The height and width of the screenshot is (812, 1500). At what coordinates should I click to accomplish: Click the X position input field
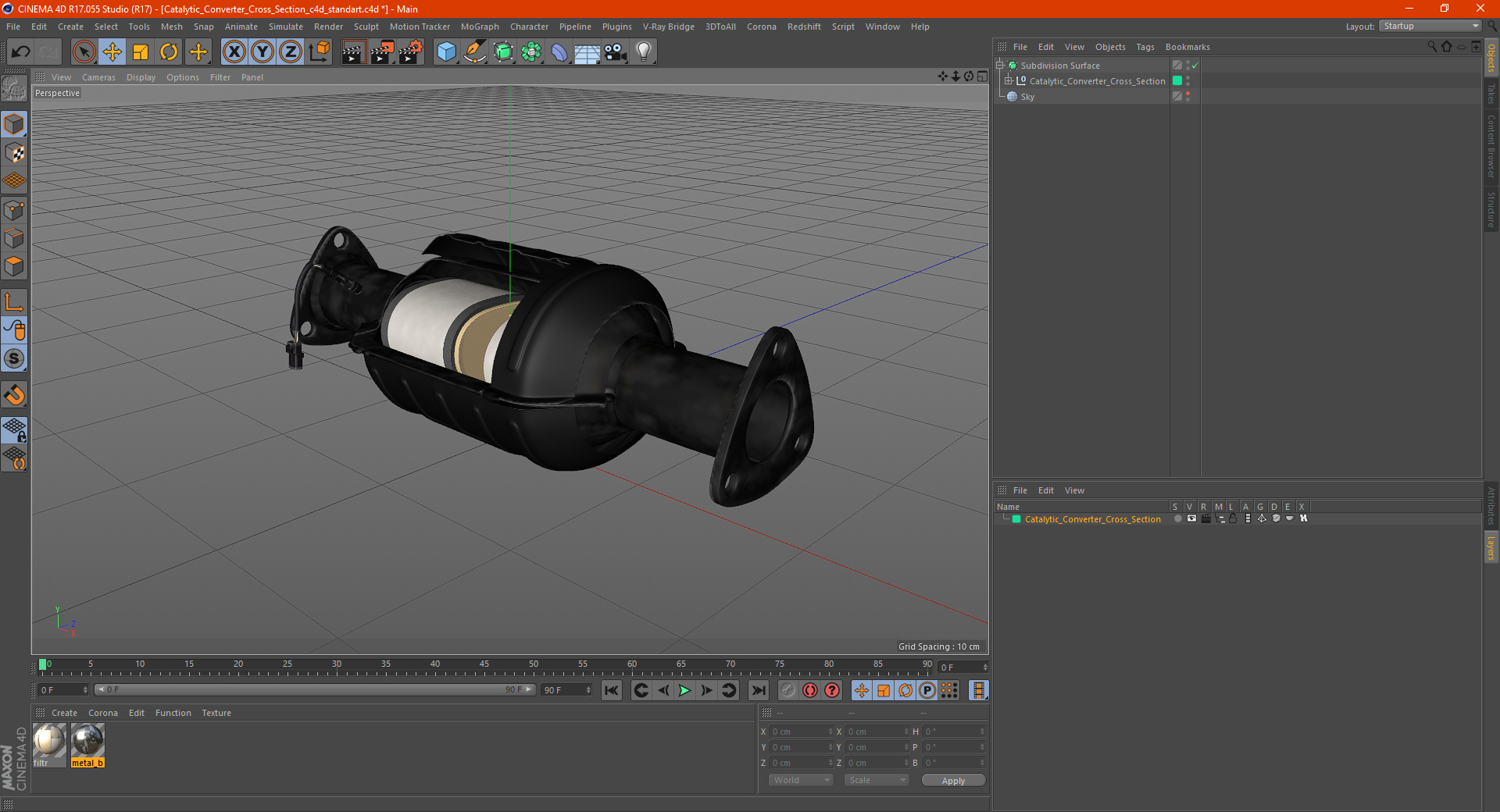point(801,732)
